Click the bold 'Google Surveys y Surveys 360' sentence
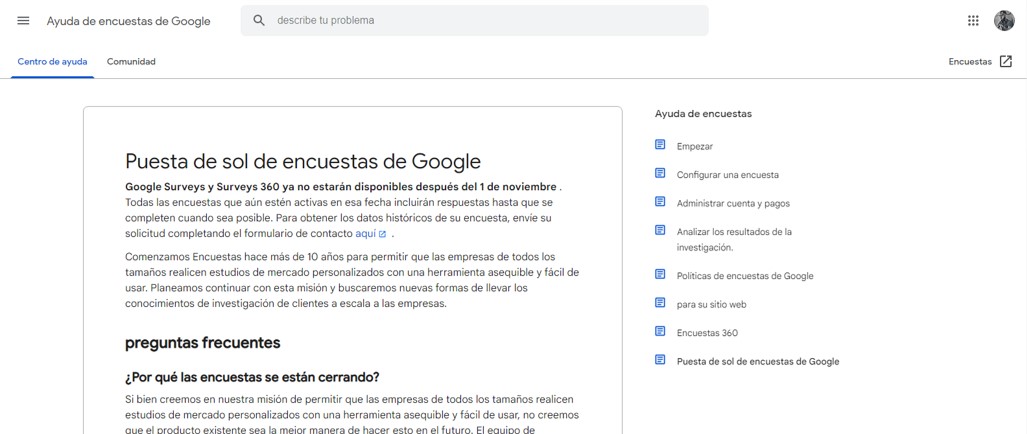This screenshot has height=434, width=1027. pyautogui.click(x=342, y=187)
